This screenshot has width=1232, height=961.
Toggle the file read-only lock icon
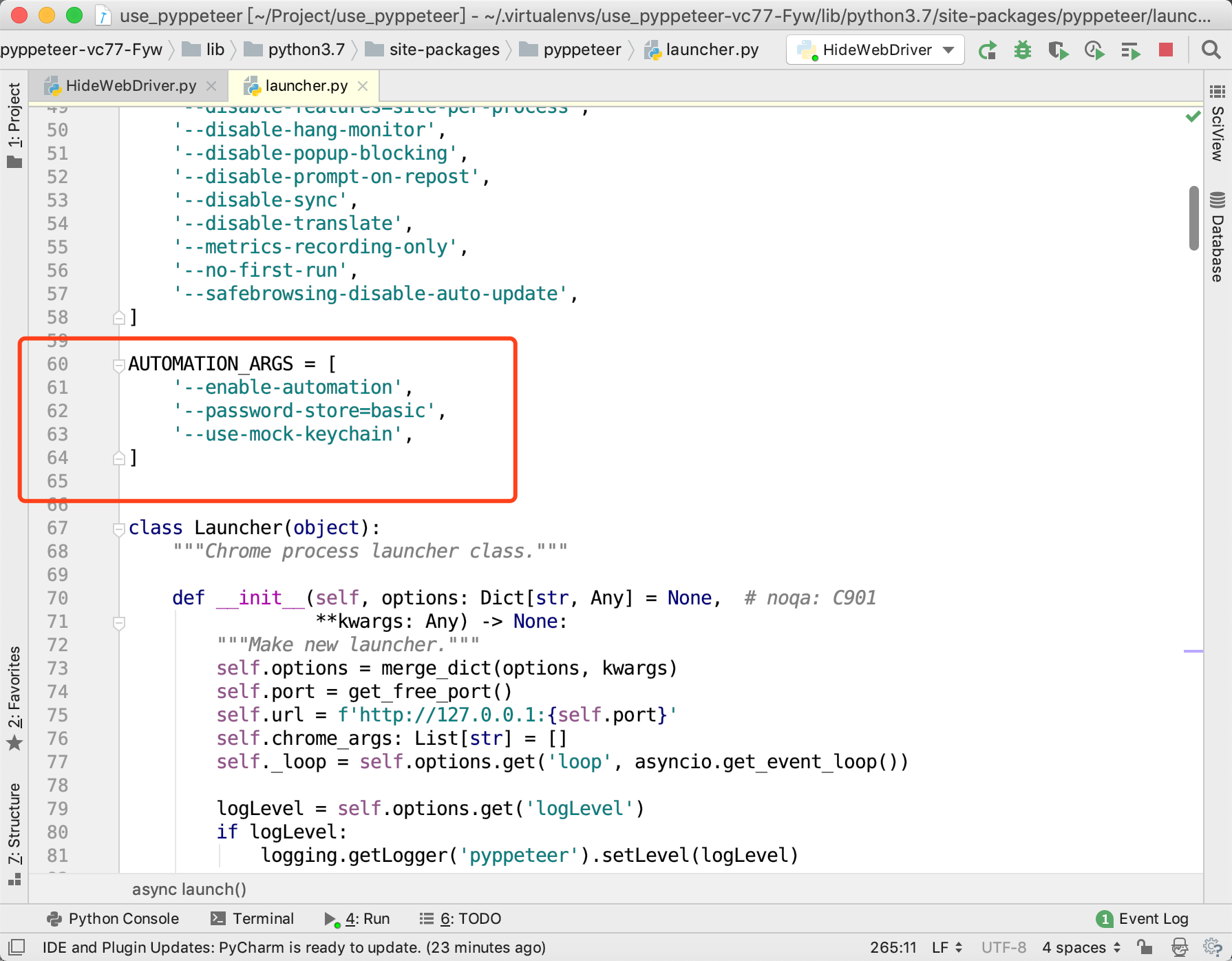(1145, 948)
